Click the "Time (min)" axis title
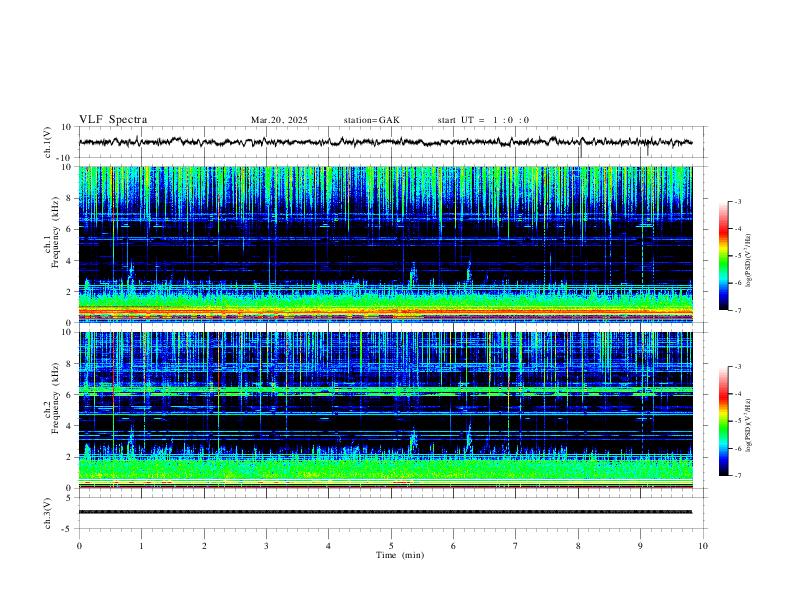This screenshot has height=612, width=792. [x=400, y=555]
